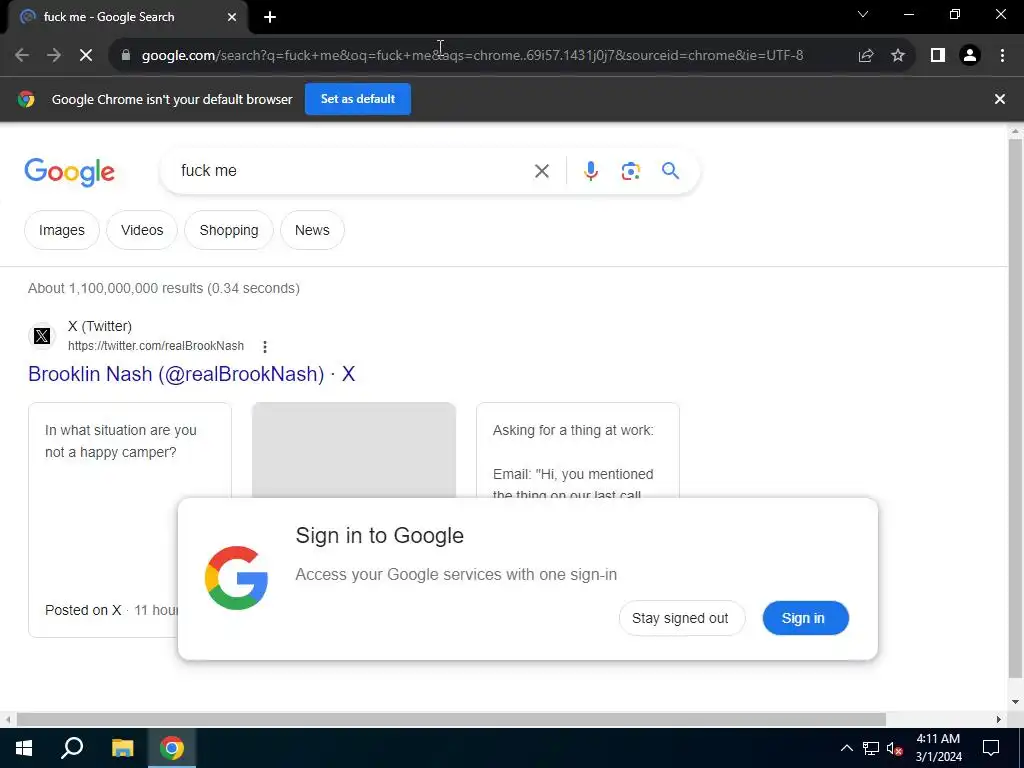Dismiss the default browser notification bar
Viewport: 1024px width, 768px height.
tap(1000, 99)
